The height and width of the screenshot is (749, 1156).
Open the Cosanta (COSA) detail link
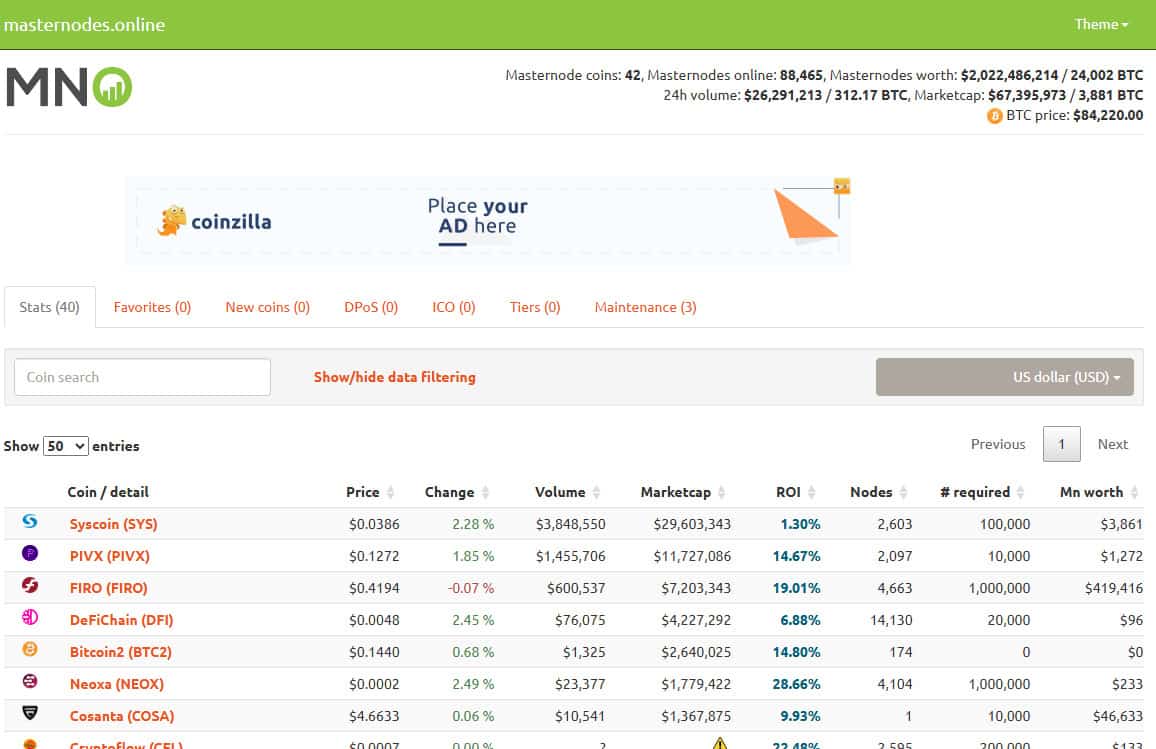[x=122, y=716]
